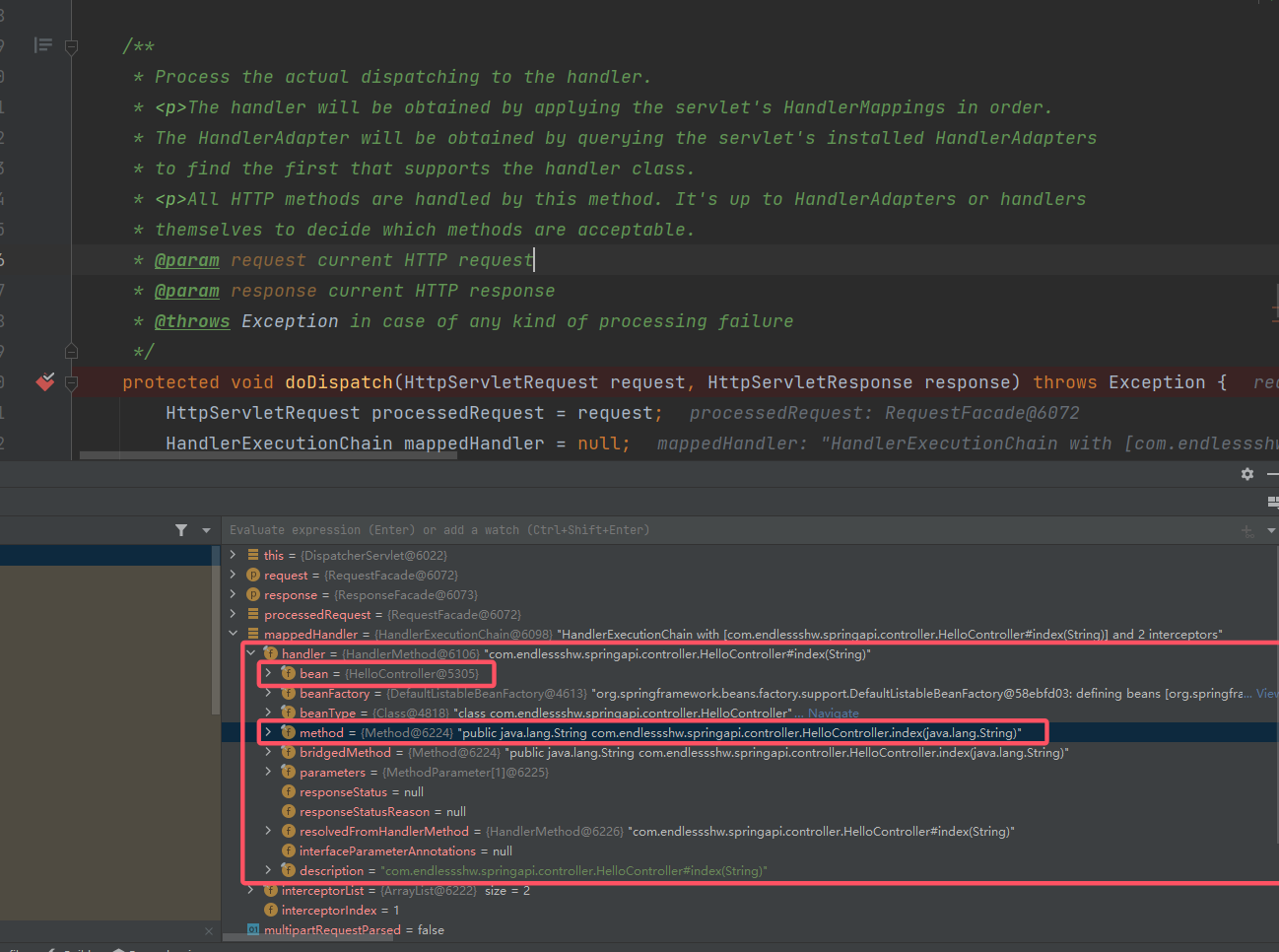
Task: Toggle rendered view of the doc comment
Action: tap(43, 44)
